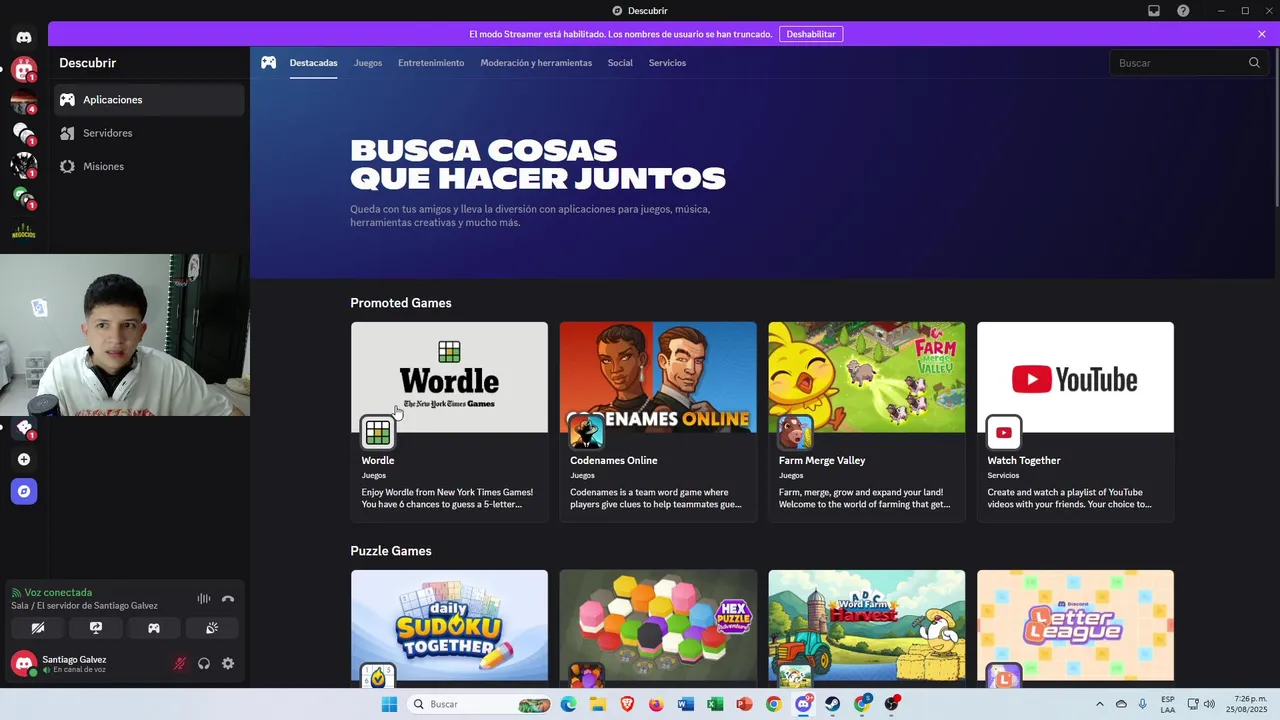Click the Watch Together YouTube app icon
Image resolution: width=1280 pixels, height=720 pixels.
1004,432
